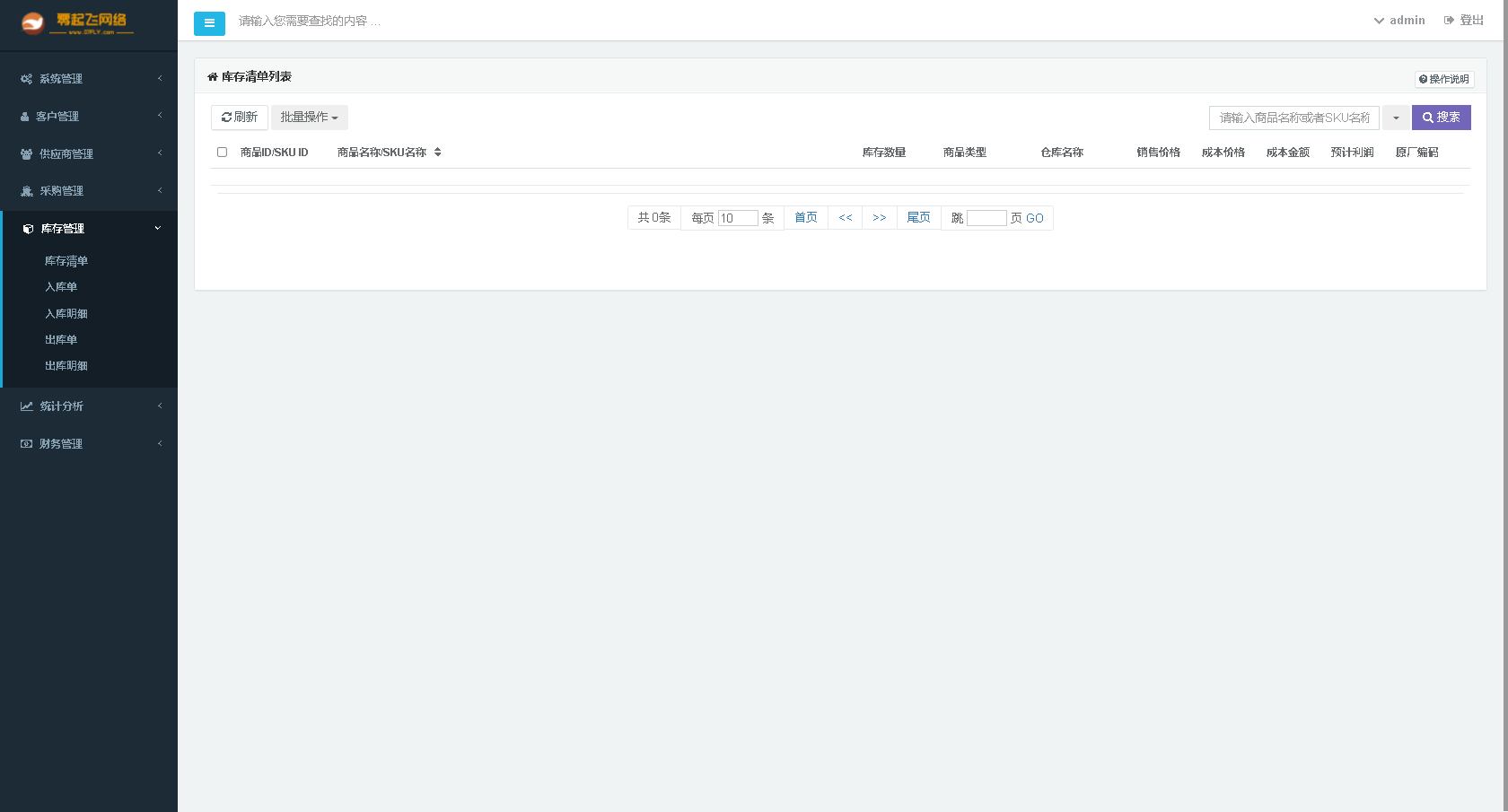Click the 易起飞网络 logo
The height and width of the screenshot is (812, 1508).
tap(77, 23)
